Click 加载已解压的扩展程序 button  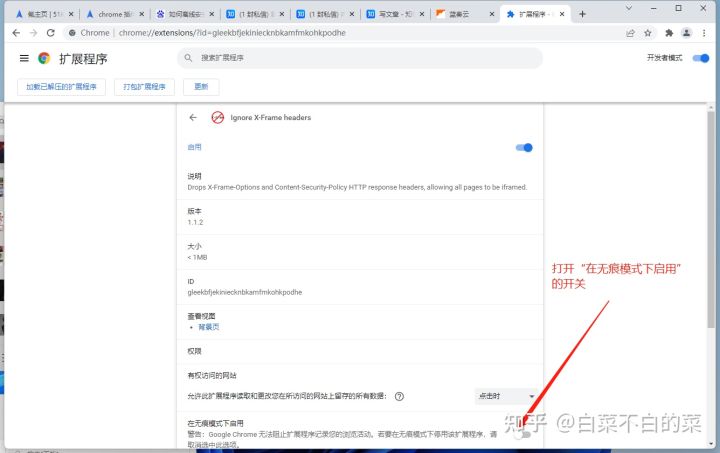[x=62, y=87]
